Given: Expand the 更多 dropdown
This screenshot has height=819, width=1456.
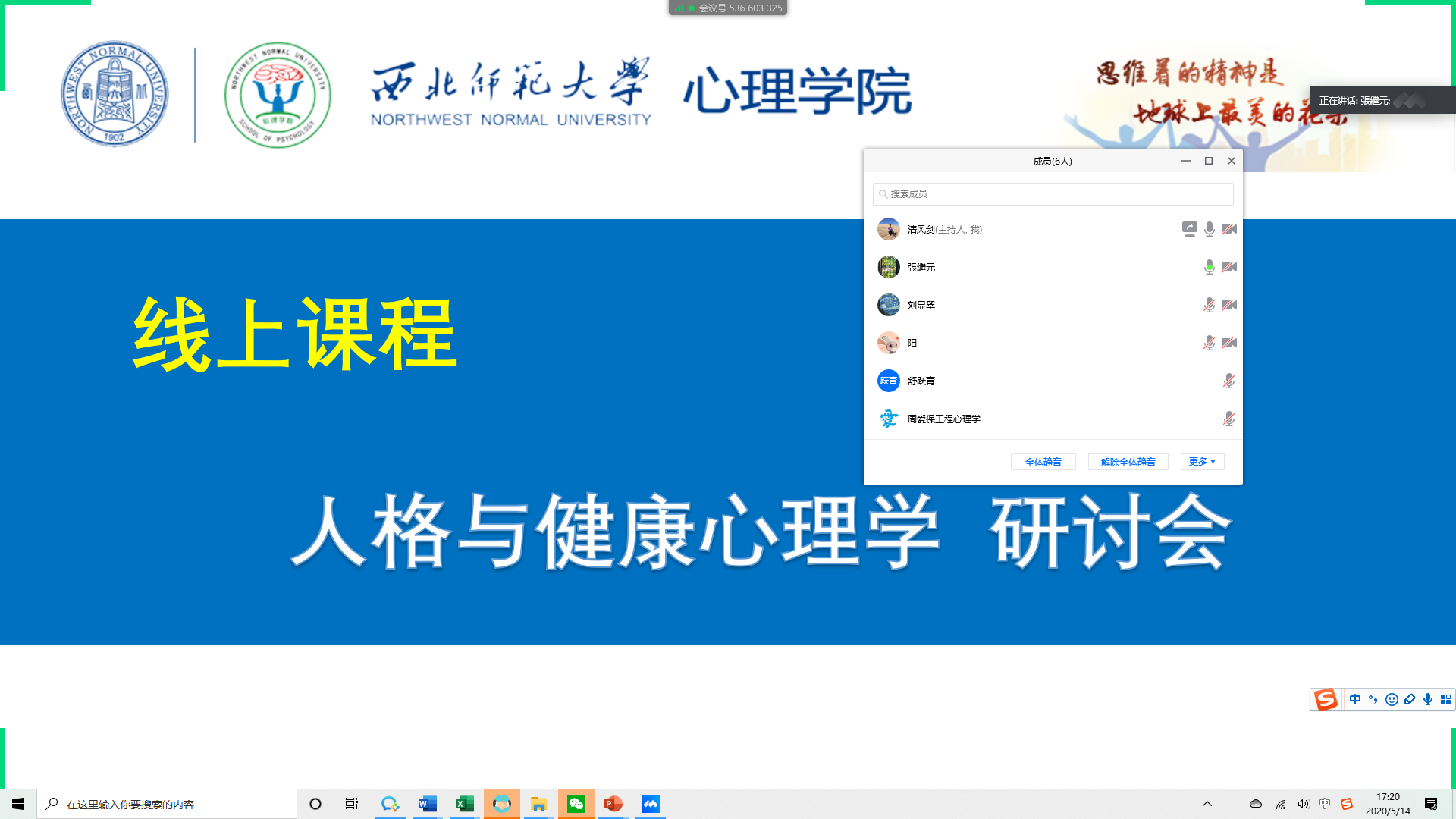Looking at the screenshot, I should (1202, 462).
